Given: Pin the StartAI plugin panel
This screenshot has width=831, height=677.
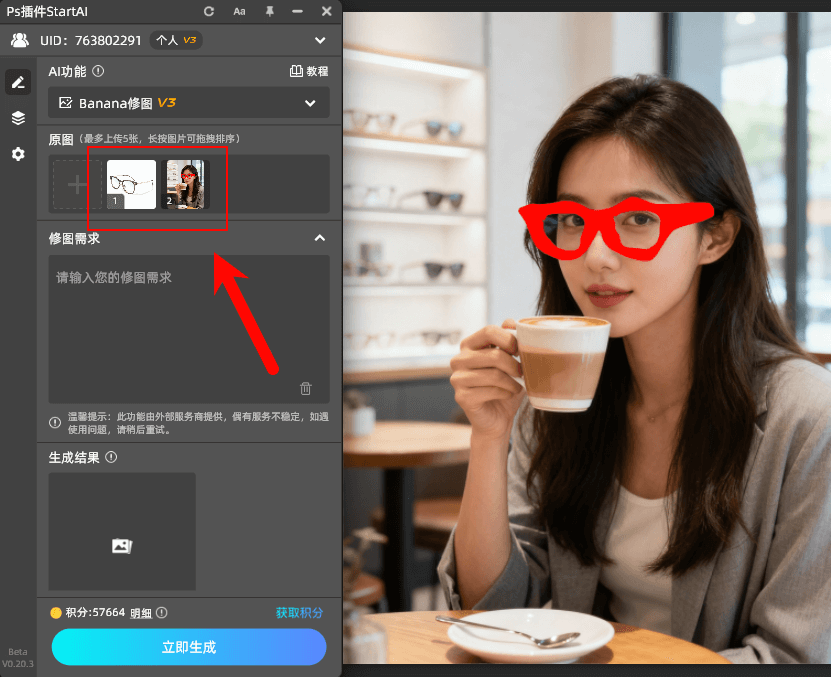Looking at the screenshot, I should 269,11.
